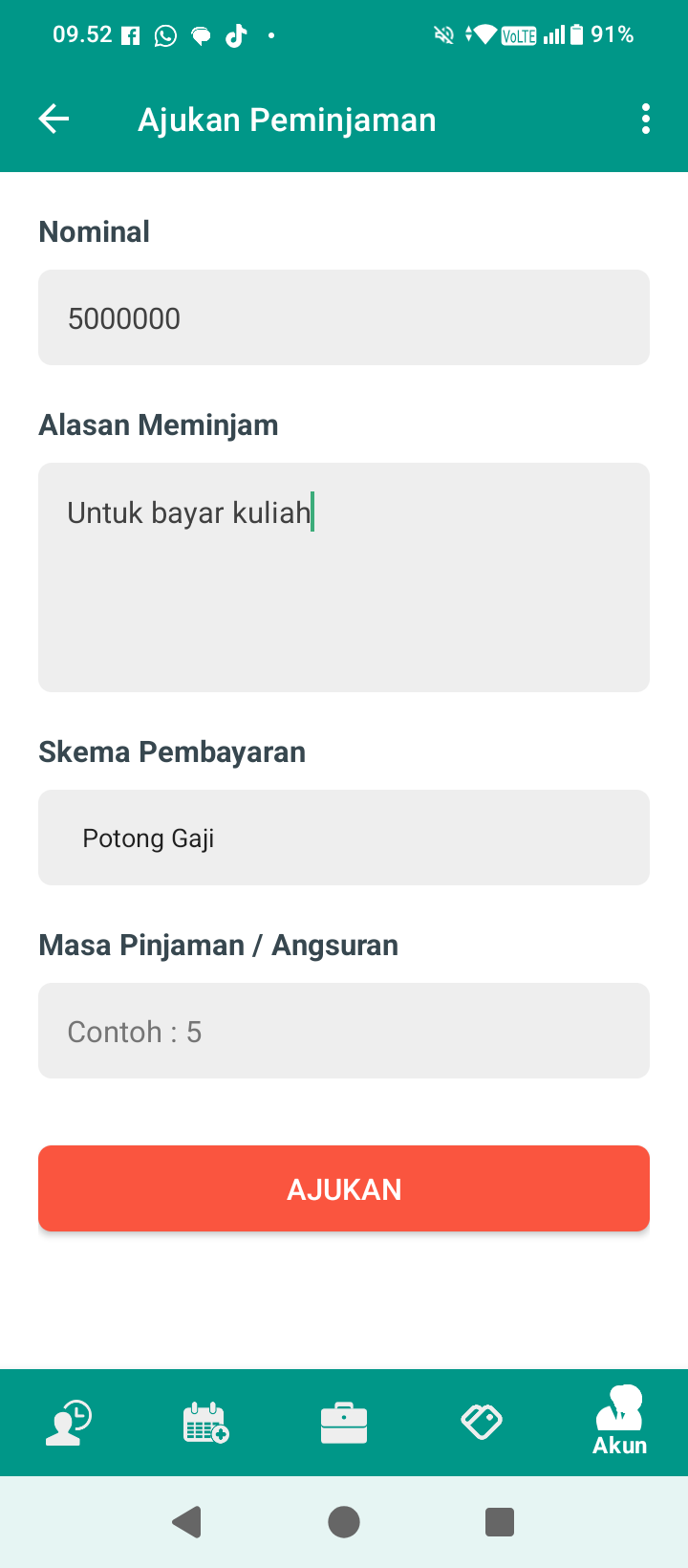
Task: Click the AJUKAN submit button
Action: point(344,1188)
